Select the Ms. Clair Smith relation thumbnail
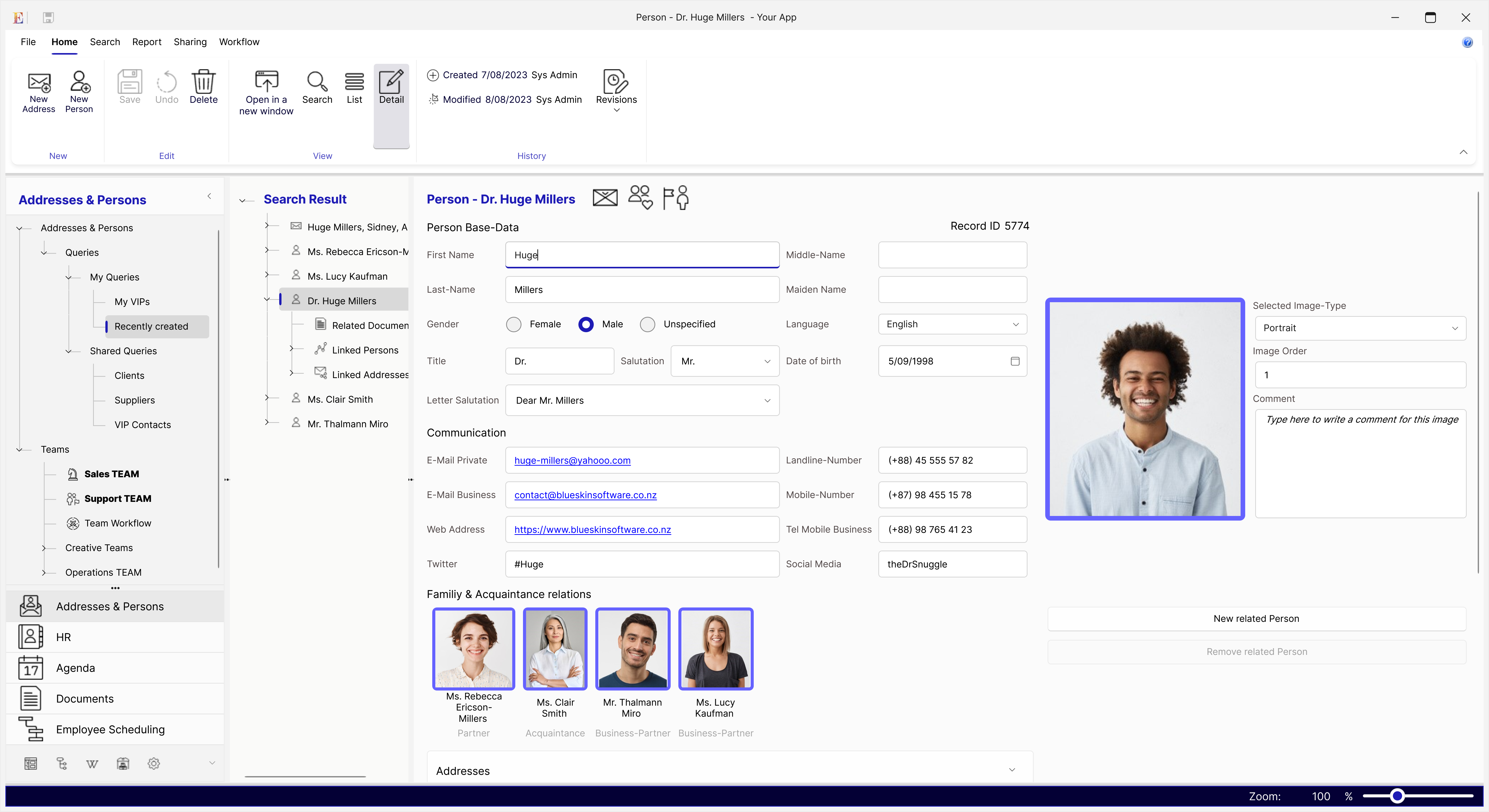Image resolution: width=1489 pixels, height=812 pixels. click(x=555, y=648)
